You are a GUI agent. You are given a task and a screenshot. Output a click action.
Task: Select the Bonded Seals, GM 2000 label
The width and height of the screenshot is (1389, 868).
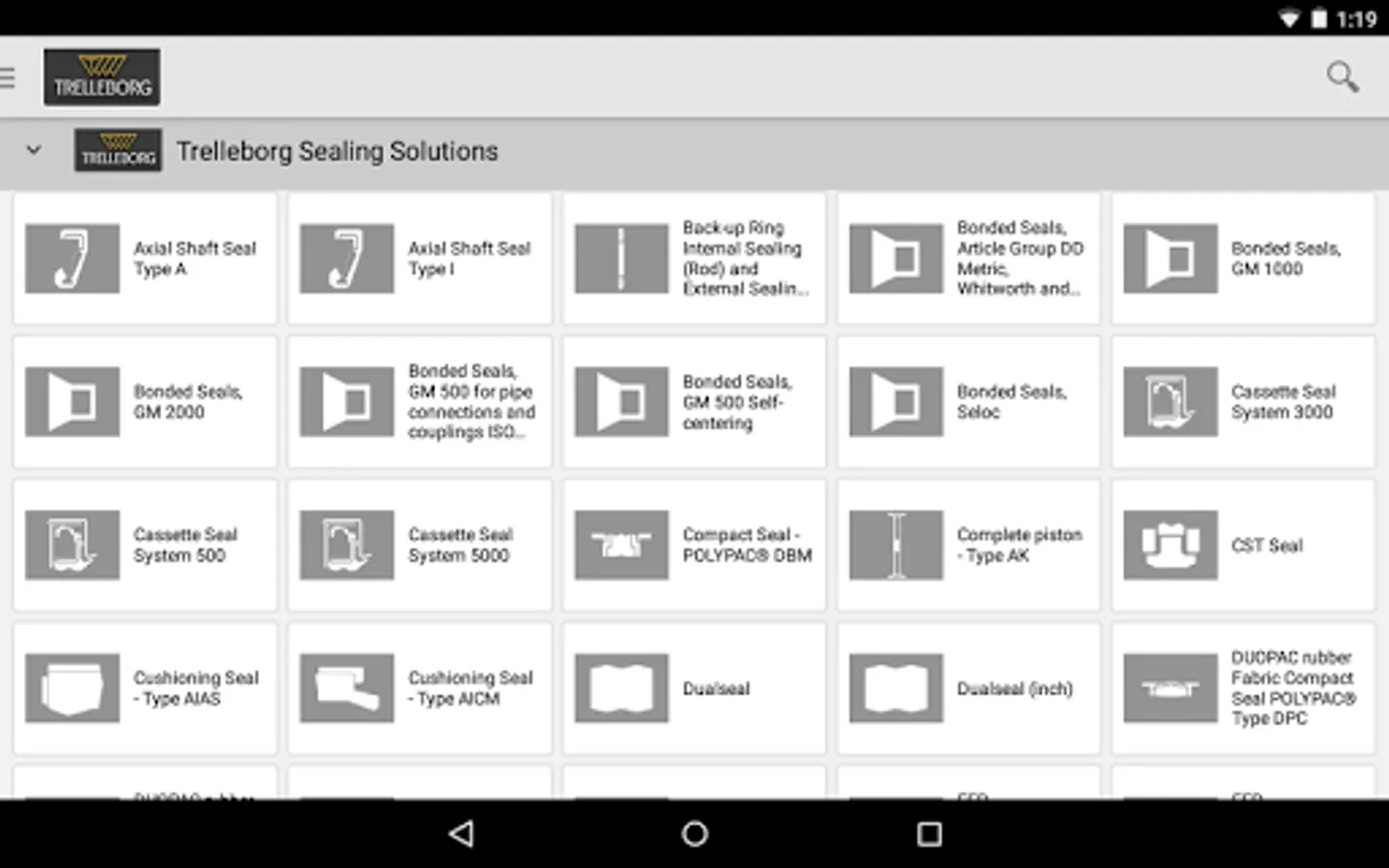(x=188, y=401)
